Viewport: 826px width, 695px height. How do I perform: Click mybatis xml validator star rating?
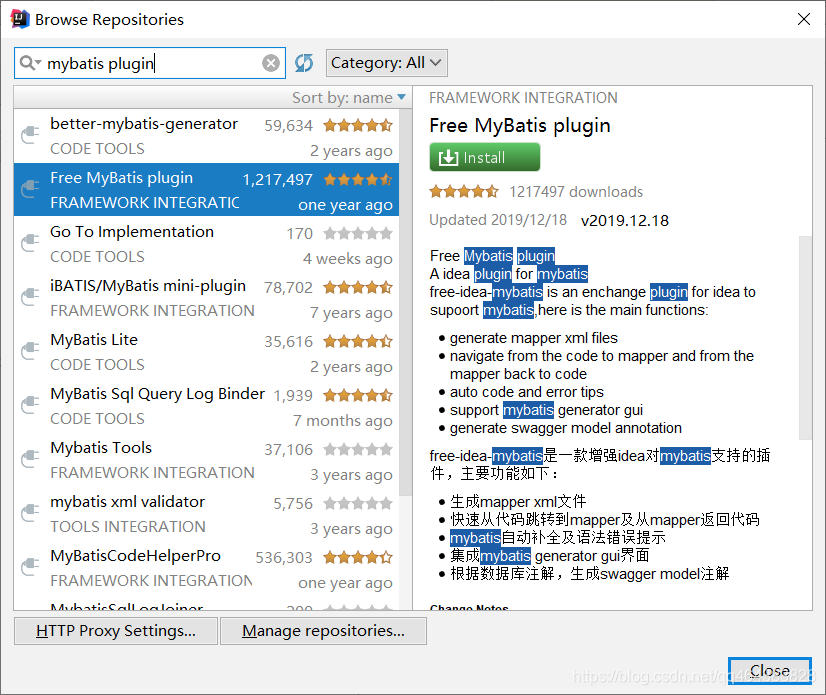(358, 503)
